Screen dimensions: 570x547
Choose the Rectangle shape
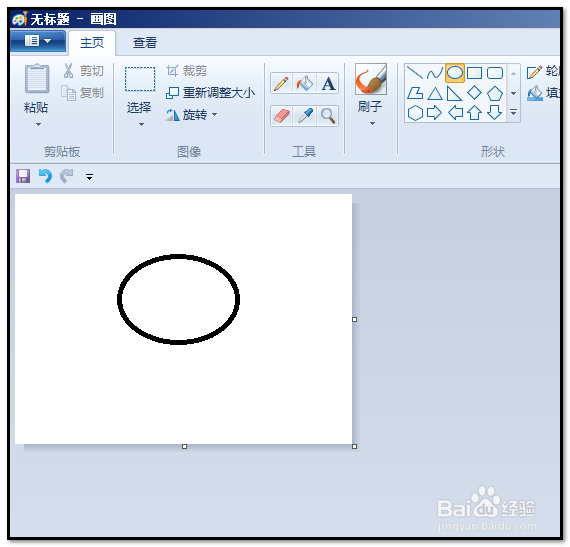point(474,73)
